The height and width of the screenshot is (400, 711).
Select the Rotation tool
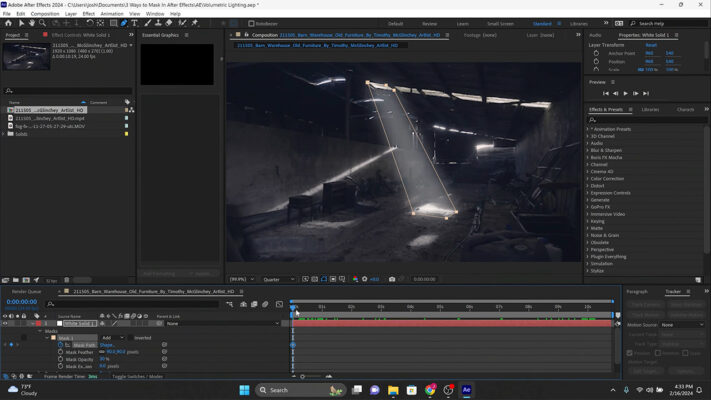point(90,23)
